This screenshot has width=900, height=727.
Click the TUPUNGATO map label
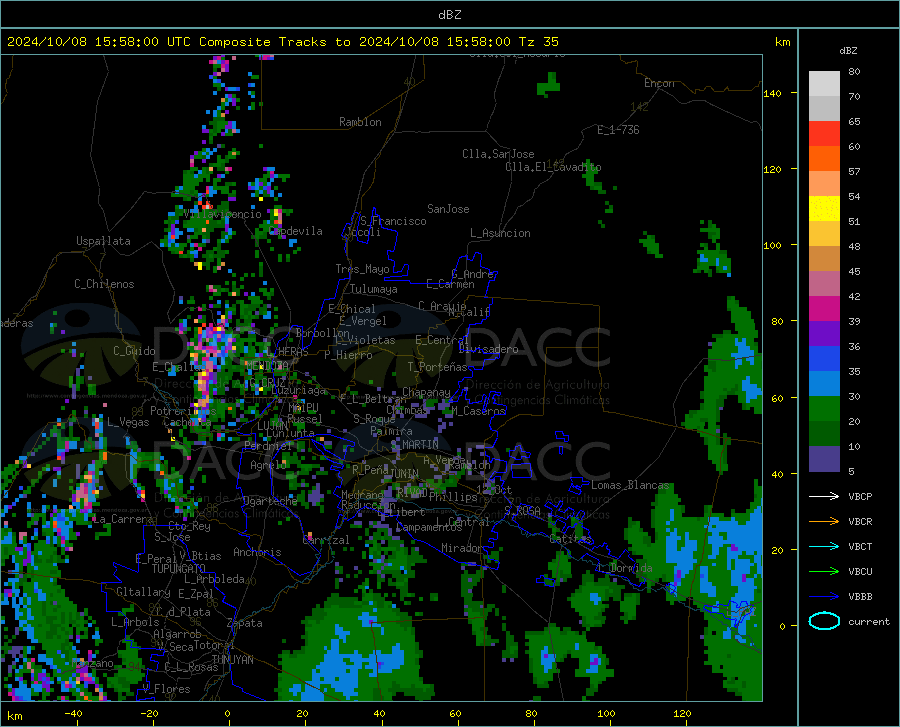click(179, 569)
